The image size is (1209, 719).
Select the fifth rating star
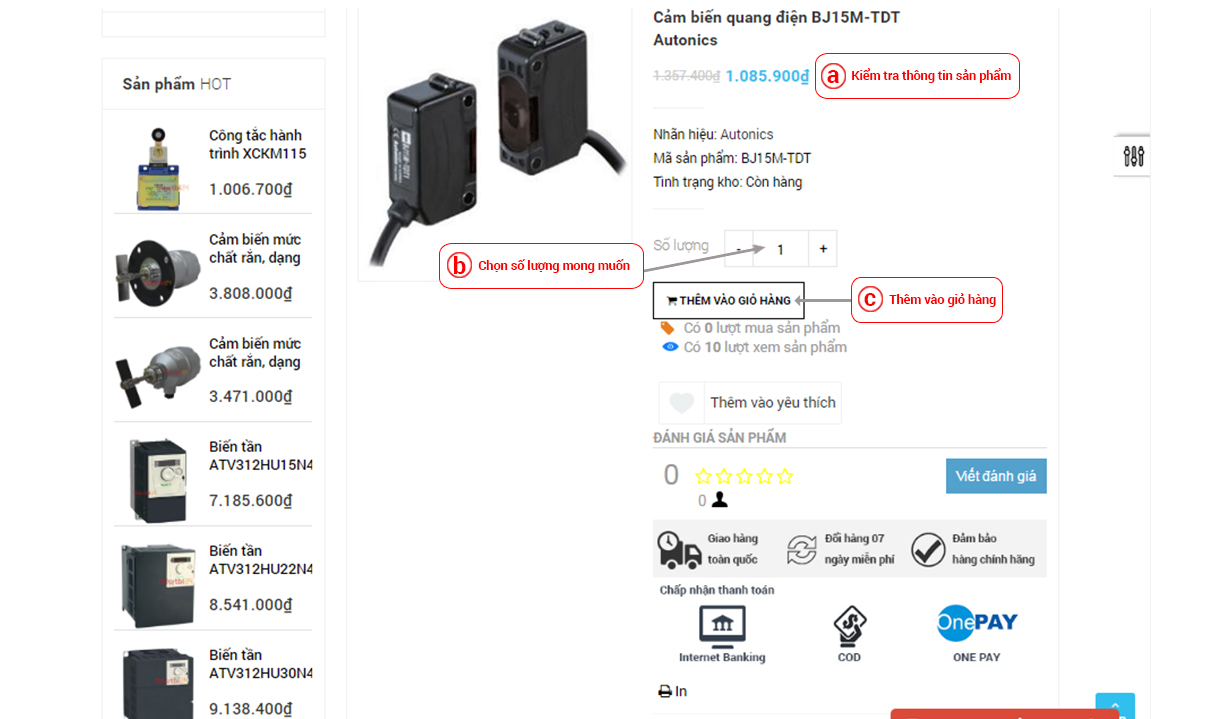tap(785, 476)
